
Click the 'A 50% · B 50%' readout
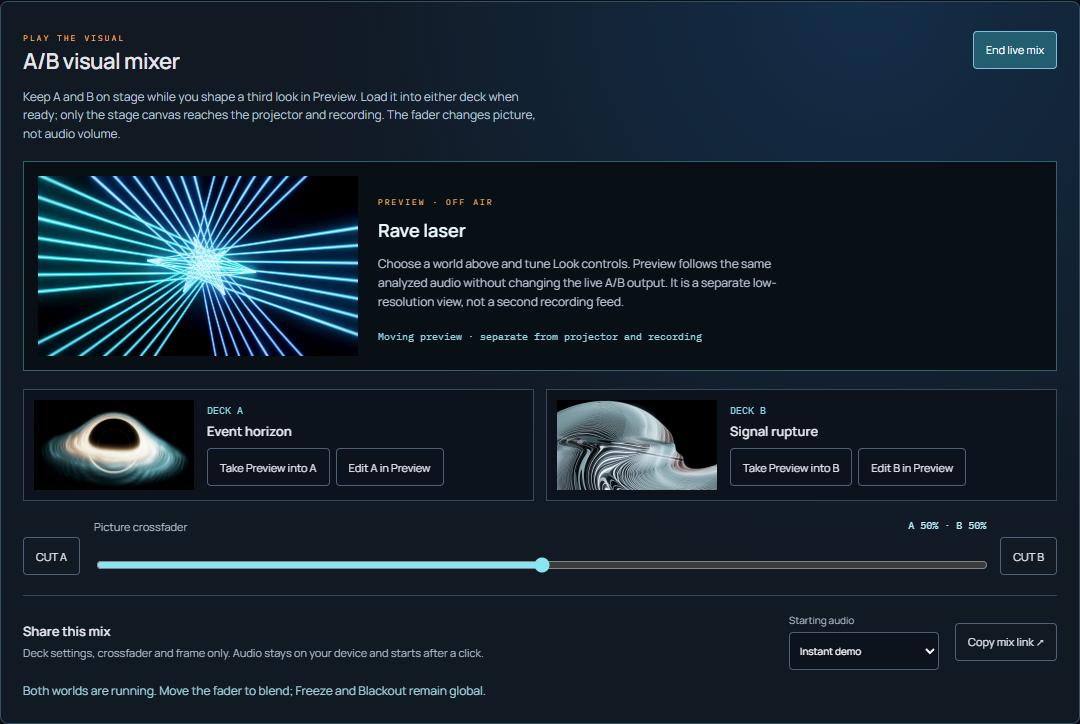[947, 526]
